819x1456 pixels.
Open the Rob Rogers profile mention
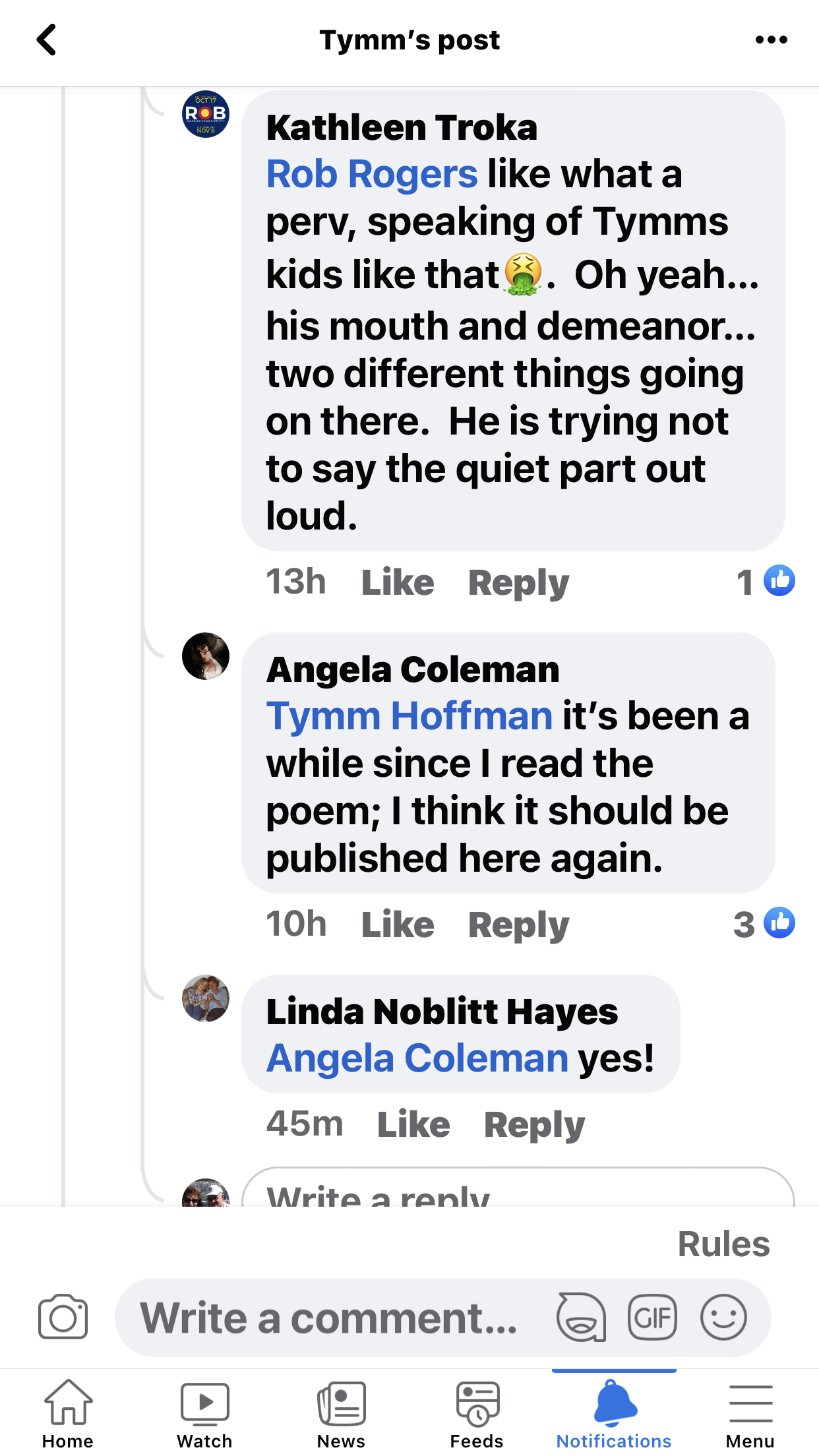point(372,175)
